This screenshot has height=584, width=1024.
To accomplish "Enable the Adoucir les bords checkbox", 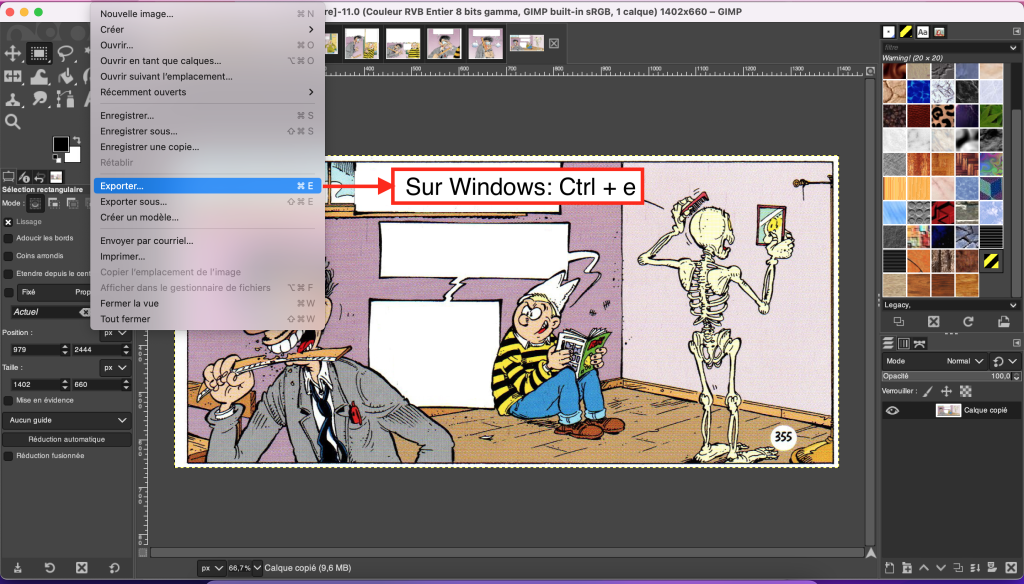I will coord(8,238).
